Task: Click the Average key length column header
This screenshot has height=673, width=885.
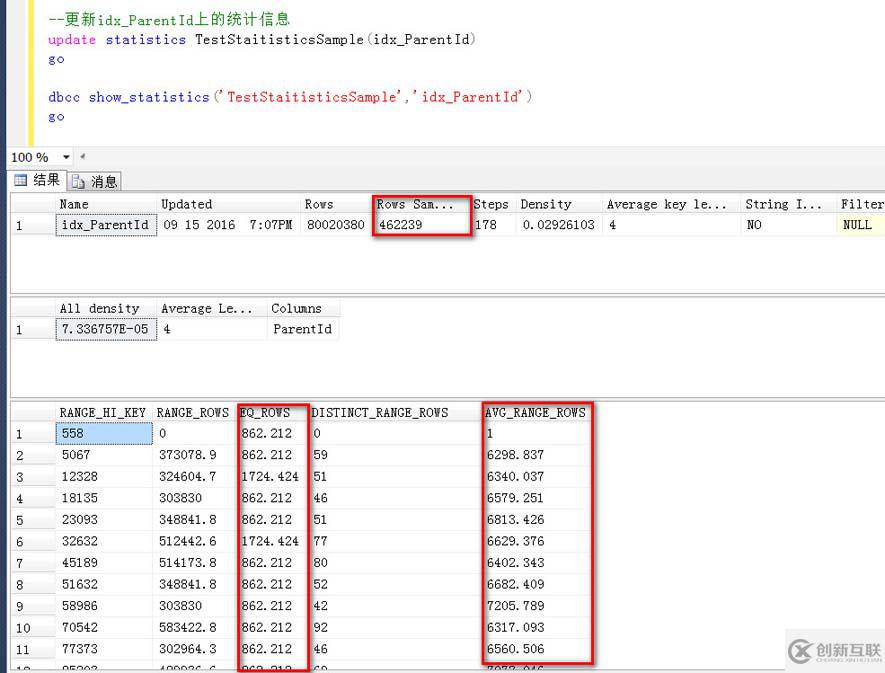Action: (x=672, y=204)
